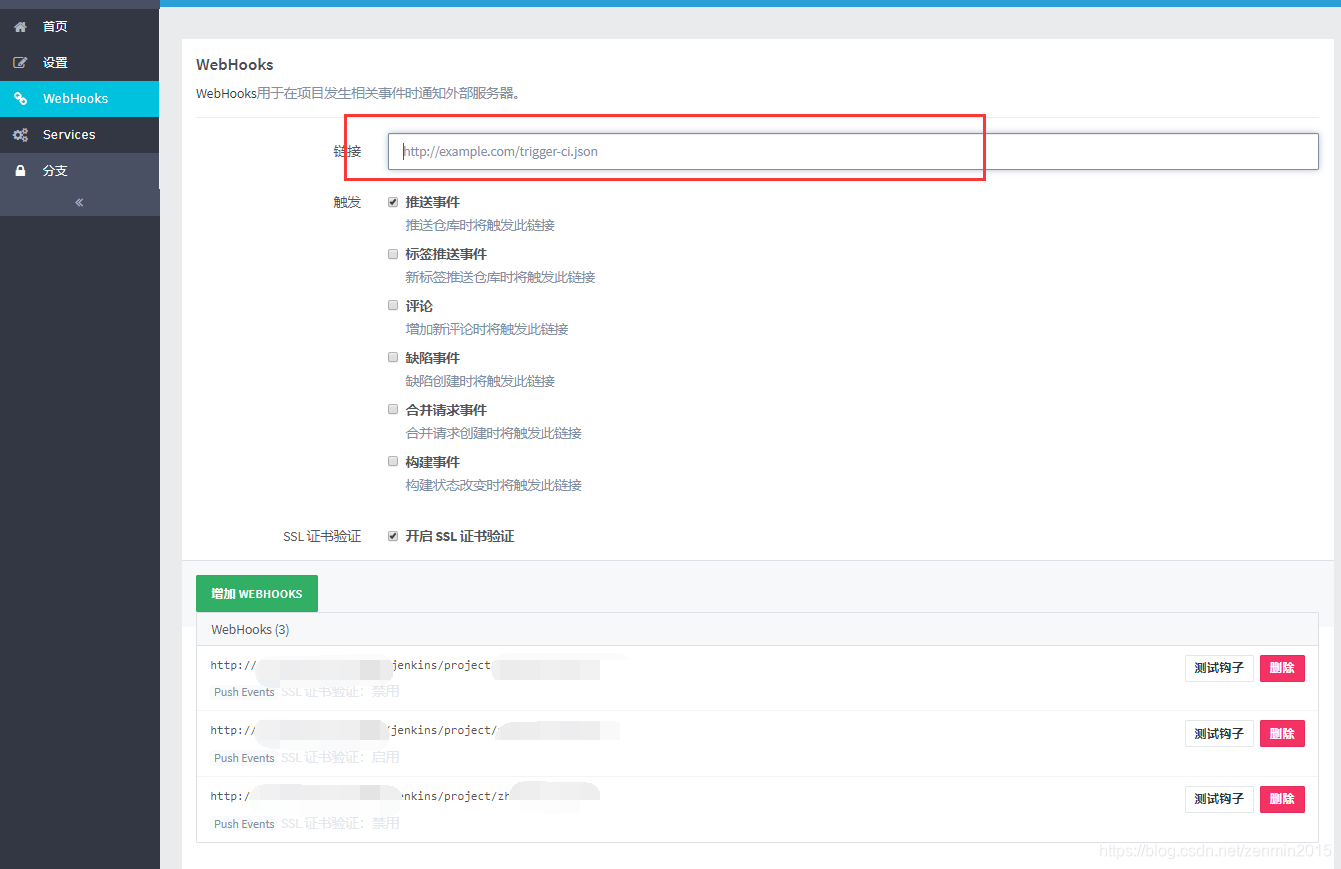Click 删除 for the third webhook

(1282, 799)
